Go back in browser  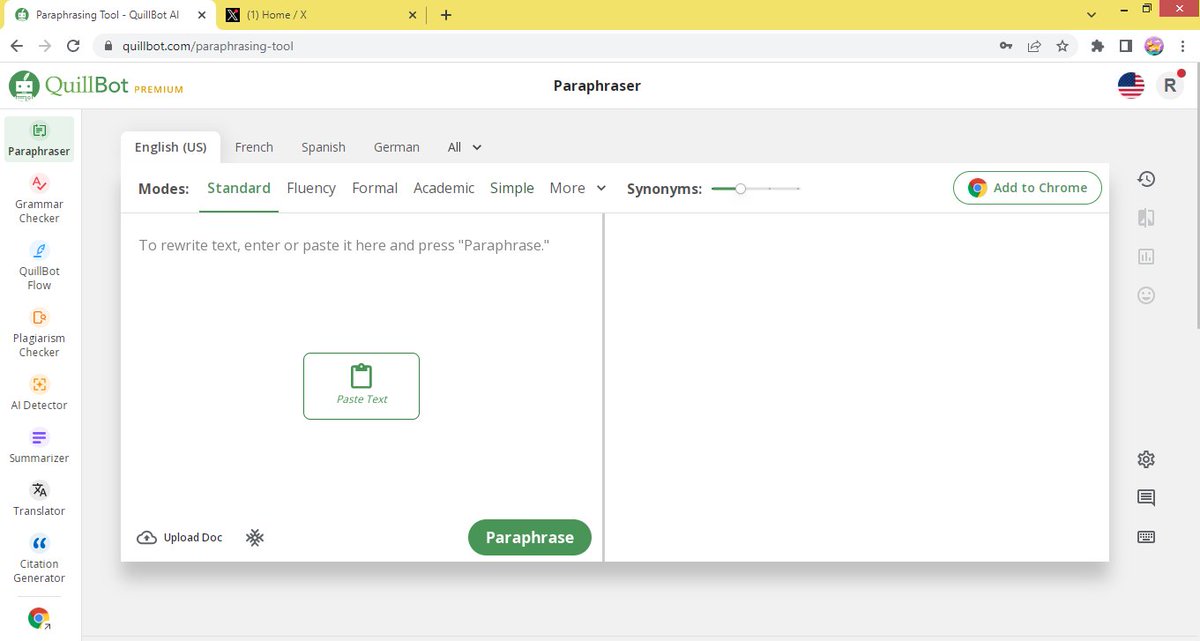(17, 46)
